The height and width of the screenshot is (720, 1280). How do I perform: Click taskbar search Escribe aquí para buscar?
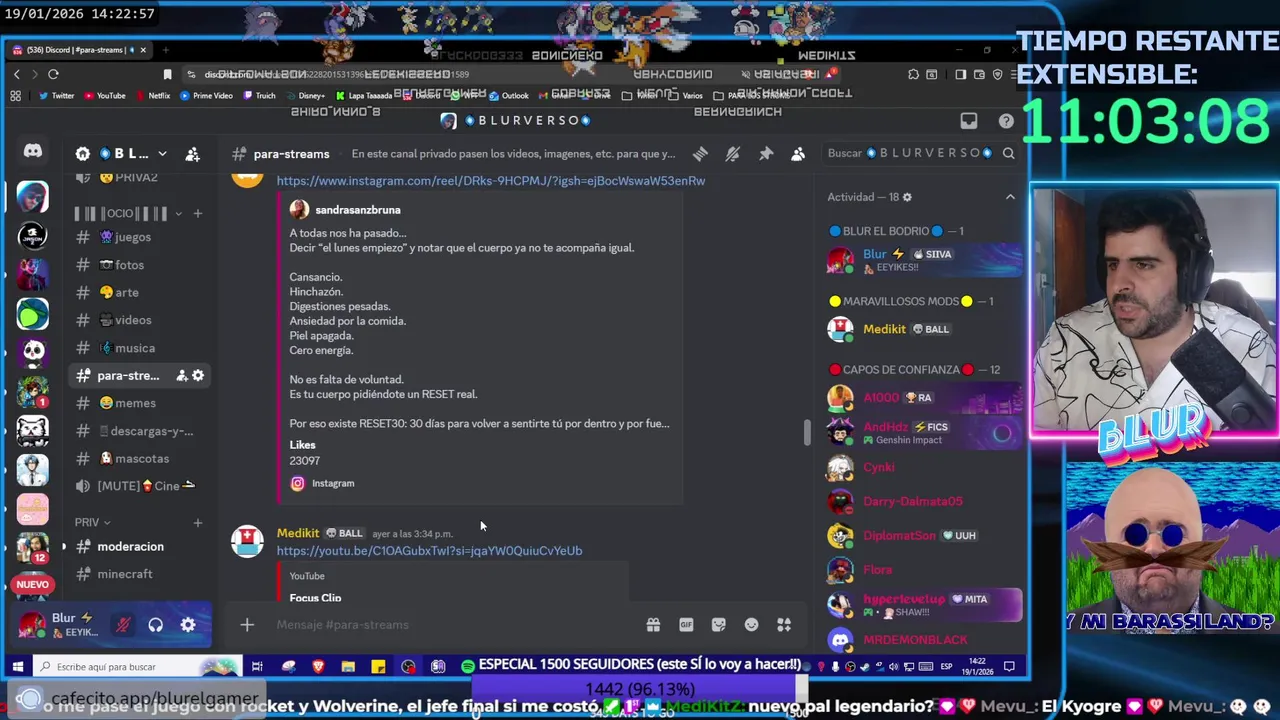[137, 667]
